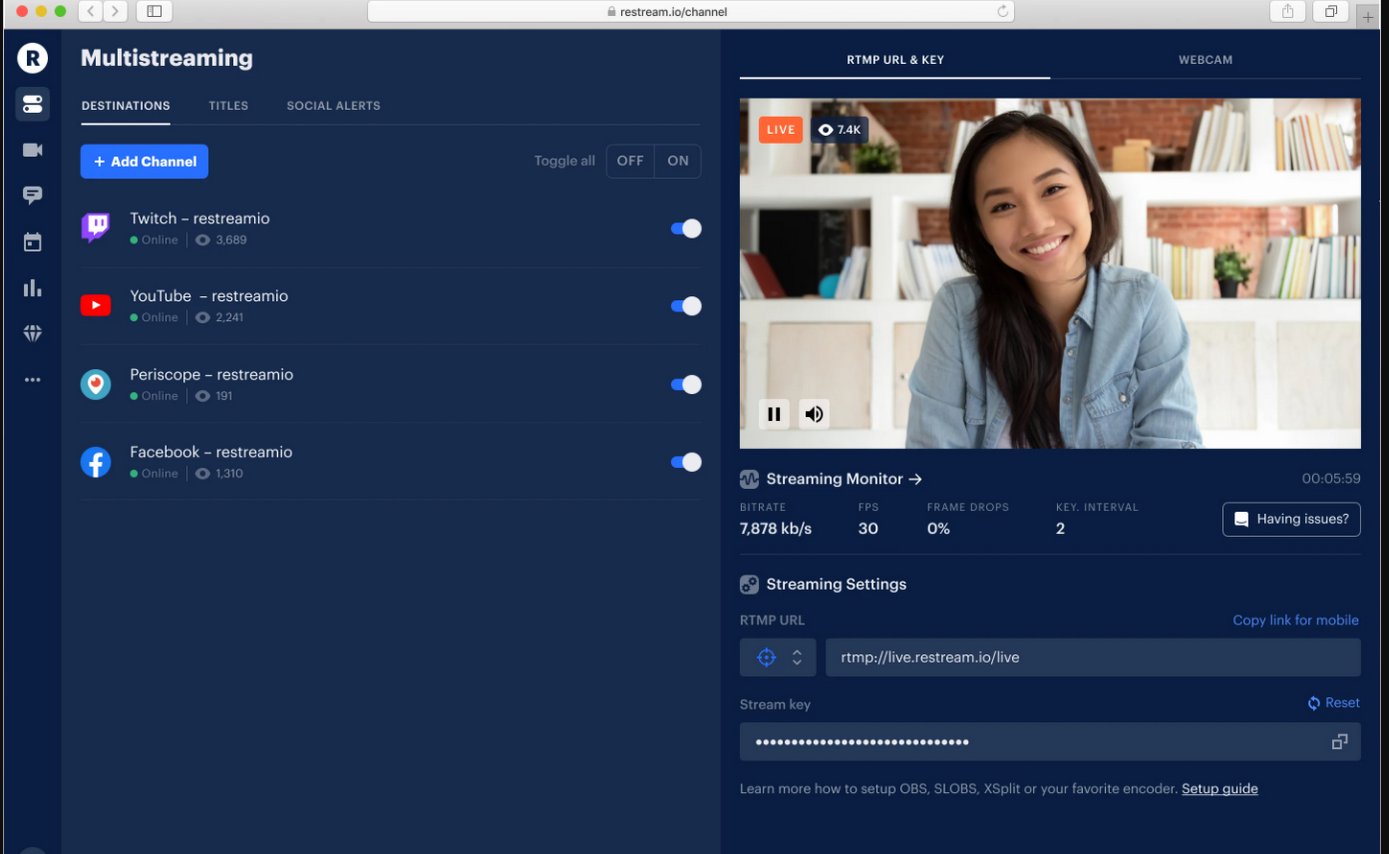Viewport: 1389px width, 854px height.
Task: Turn off the YouTube channel toggle
Action: 685,306
